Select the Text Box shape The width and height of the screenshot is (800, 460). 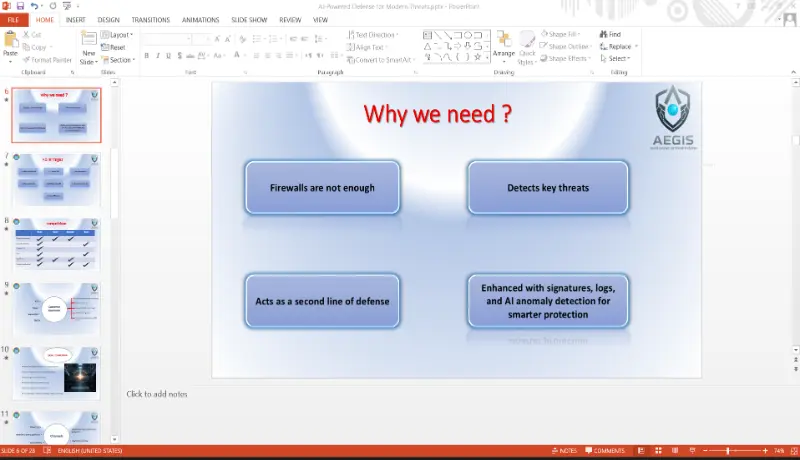[x=428, y=35]
